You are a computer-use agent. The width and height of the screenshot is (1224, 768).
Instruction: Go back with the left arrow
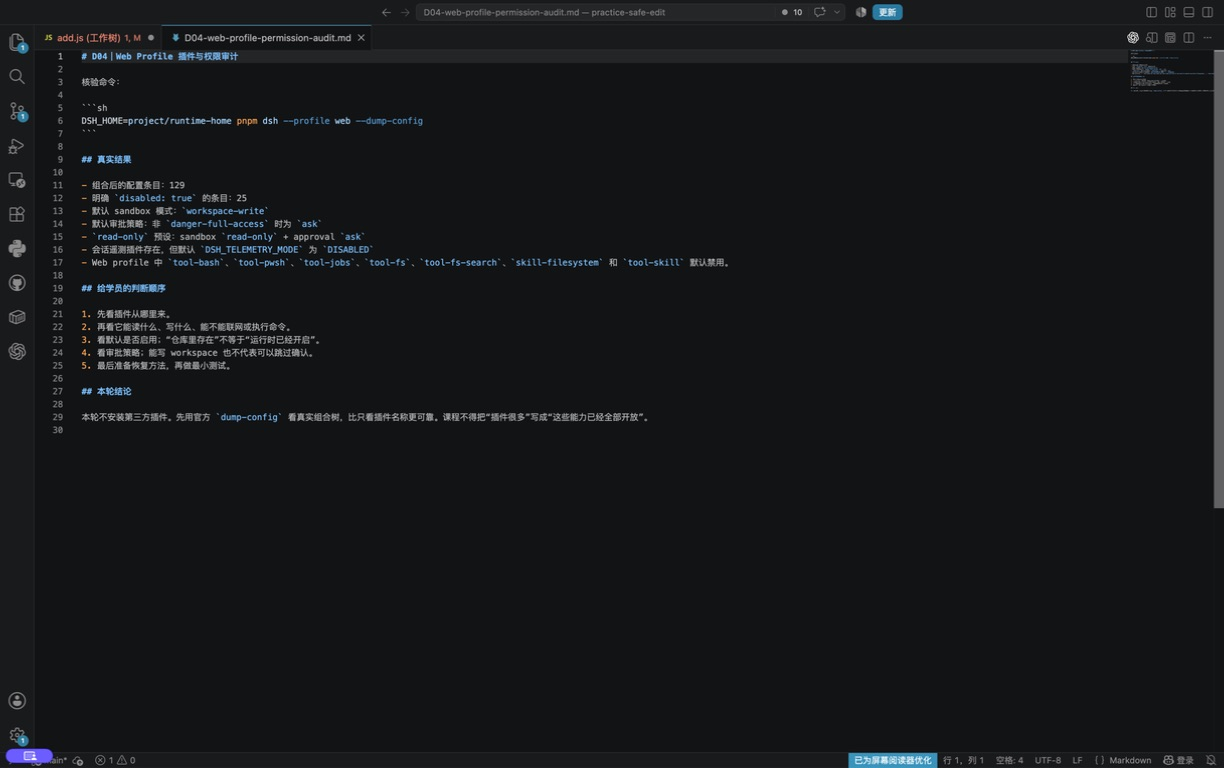pos(386,12)
